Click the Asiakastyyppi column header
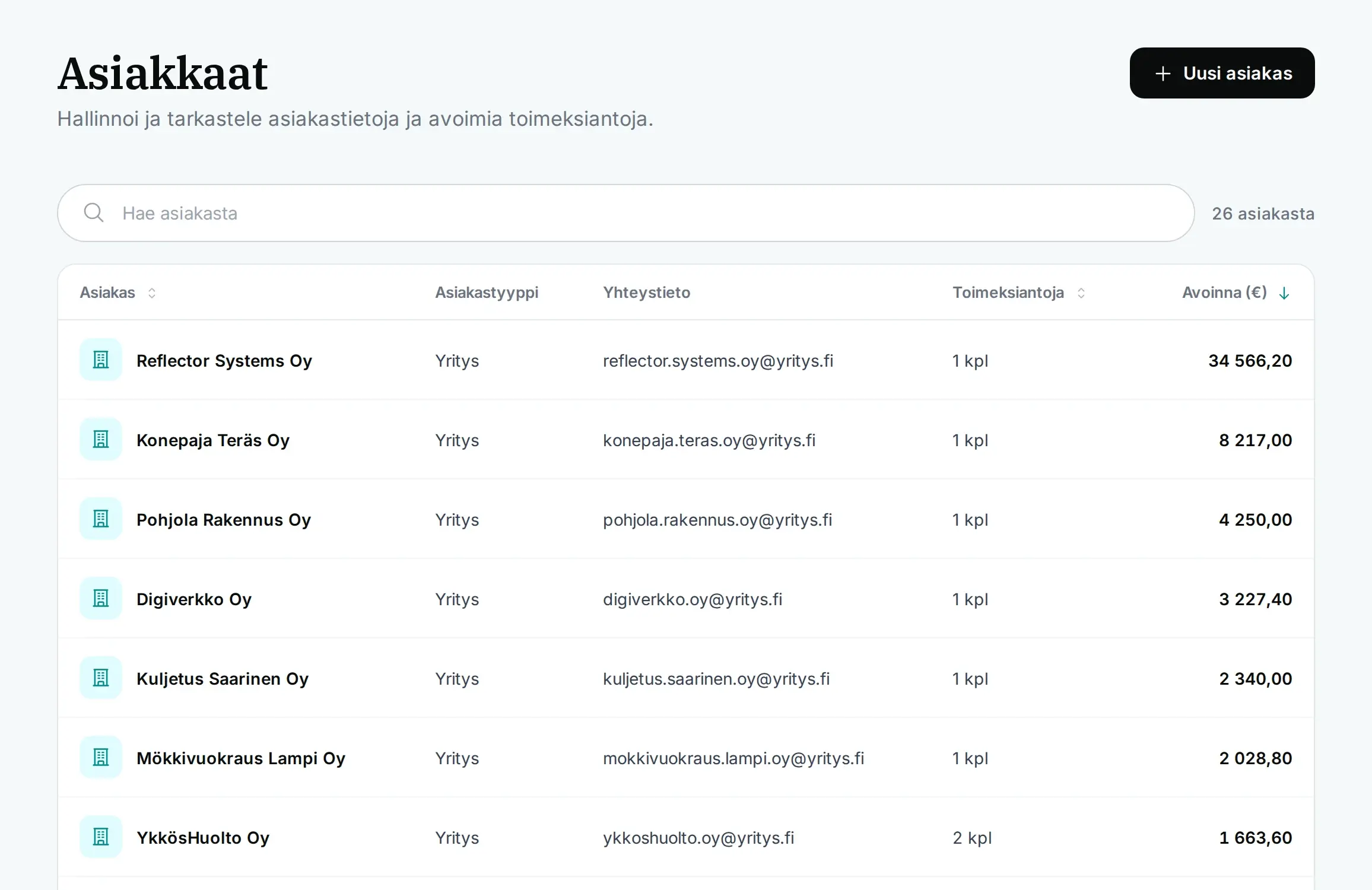Viewport: 1372px width, 890px height. tap(487, 293)
